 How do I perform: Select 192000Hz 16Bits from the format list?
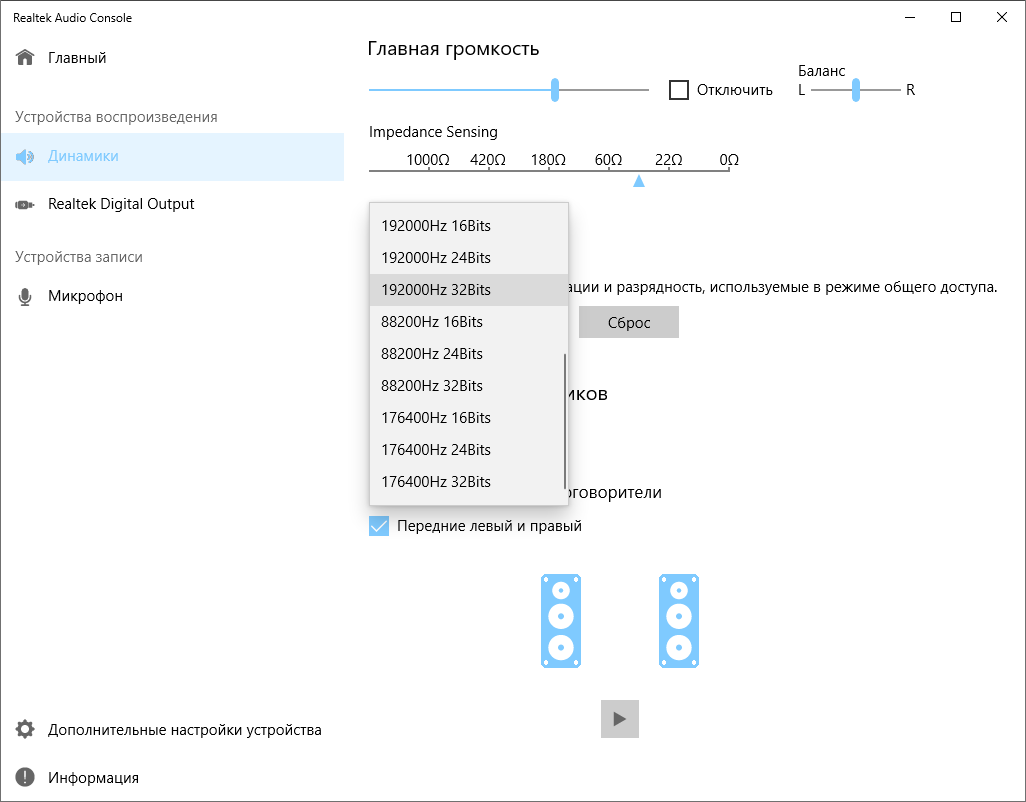click(x=436, y=226)
